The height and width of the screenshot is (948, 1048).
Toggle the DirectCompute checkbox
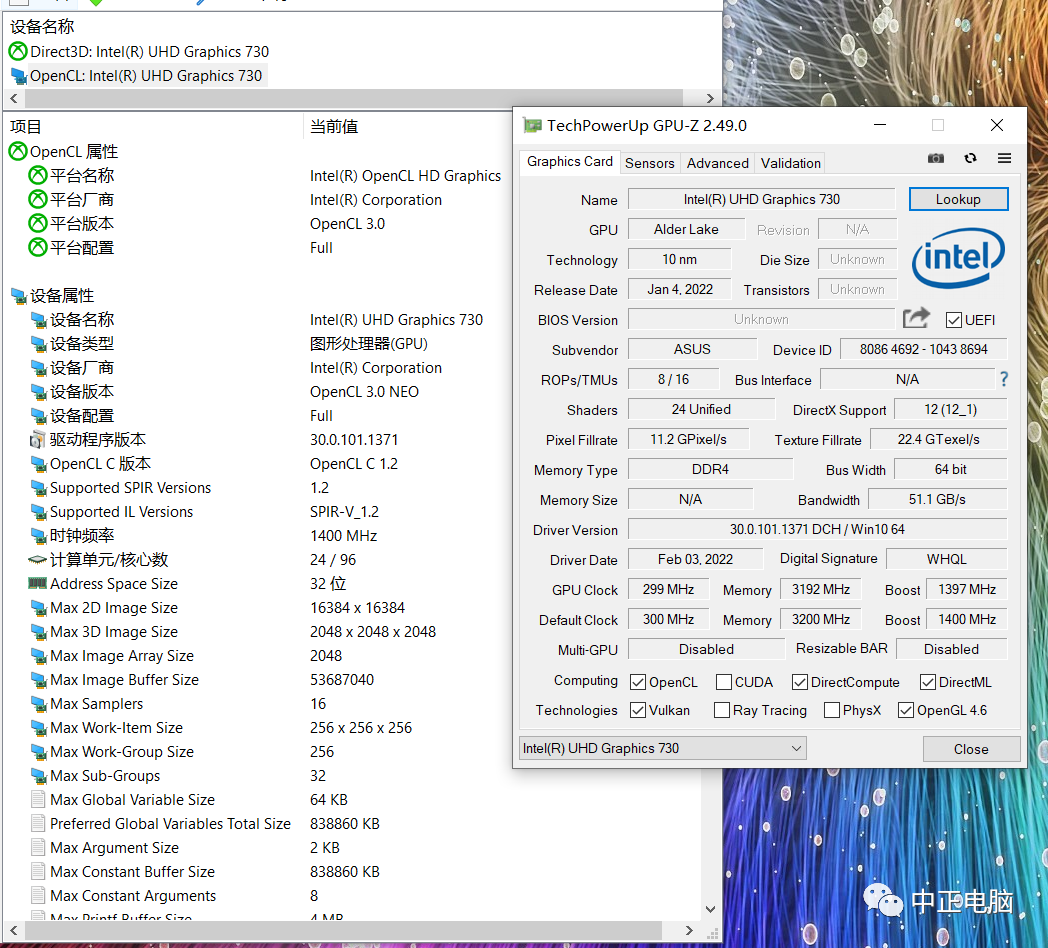(799, 682)
